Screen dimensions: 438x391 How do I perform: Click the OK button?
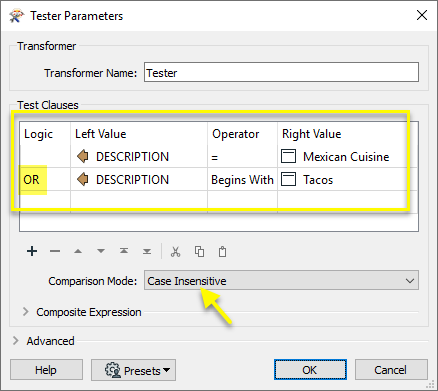[x=310, y=370]
